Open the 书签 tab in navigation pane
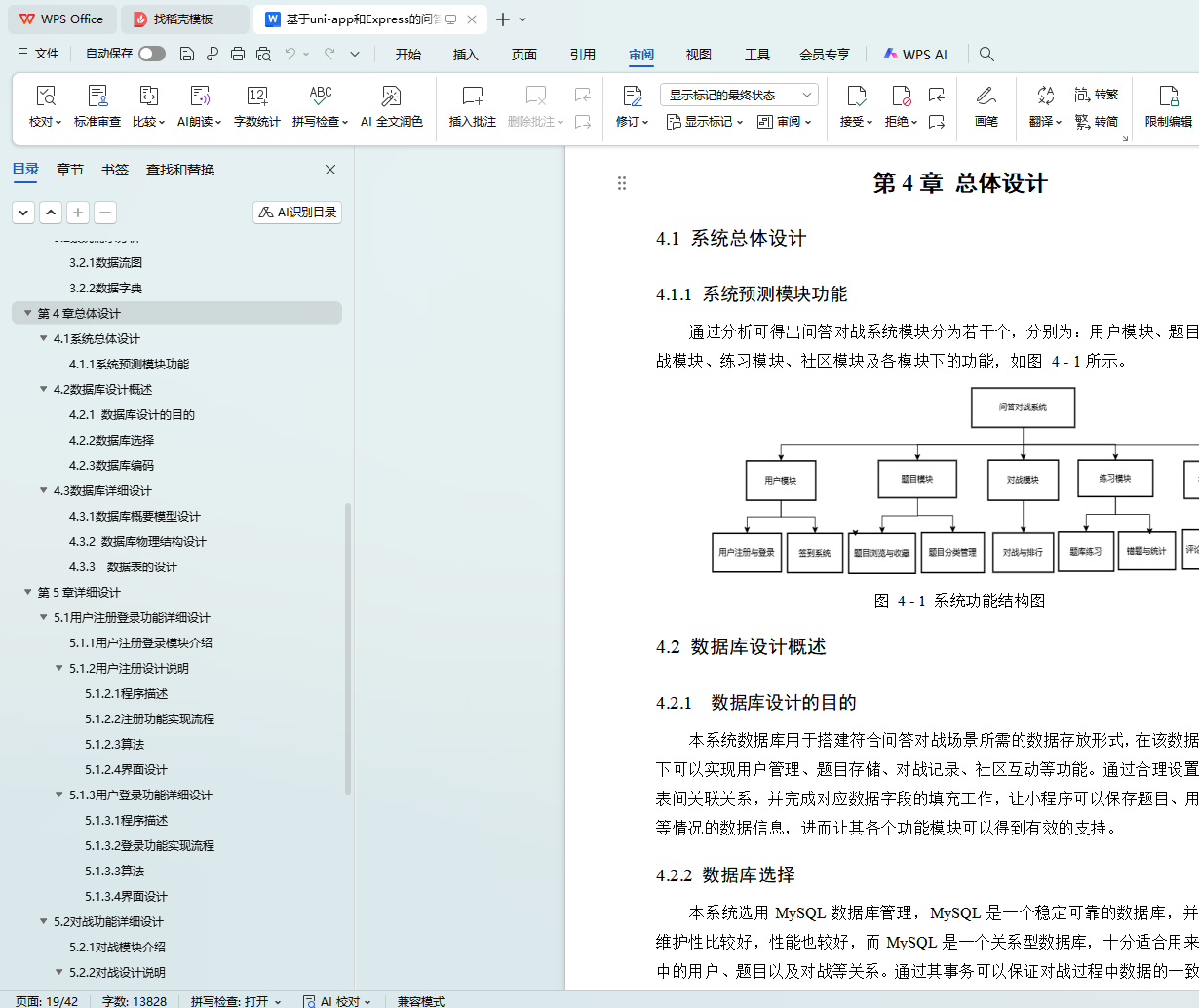The height and width of the screenshot is (1008, 1199). [x=115, y=170]
